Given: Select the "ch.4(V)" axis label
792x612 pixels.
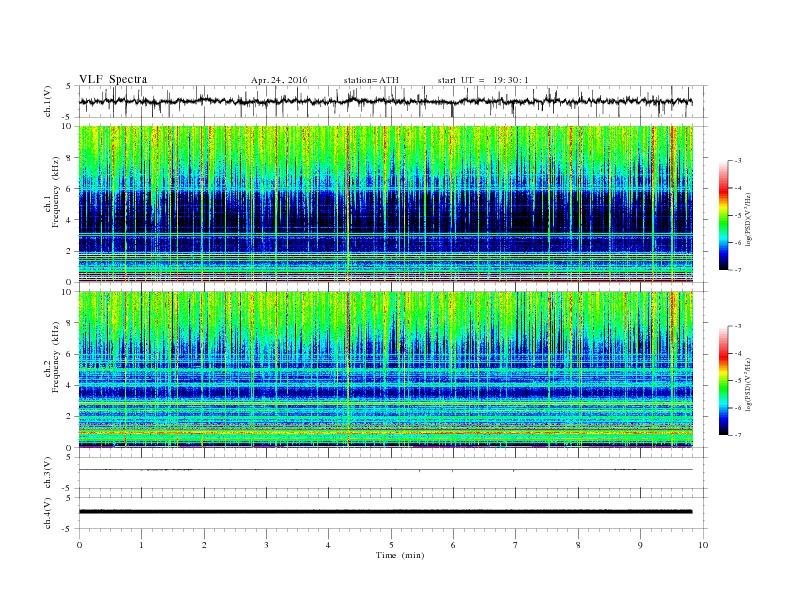Looking at the screenshot, I should [x=48, y=514].
